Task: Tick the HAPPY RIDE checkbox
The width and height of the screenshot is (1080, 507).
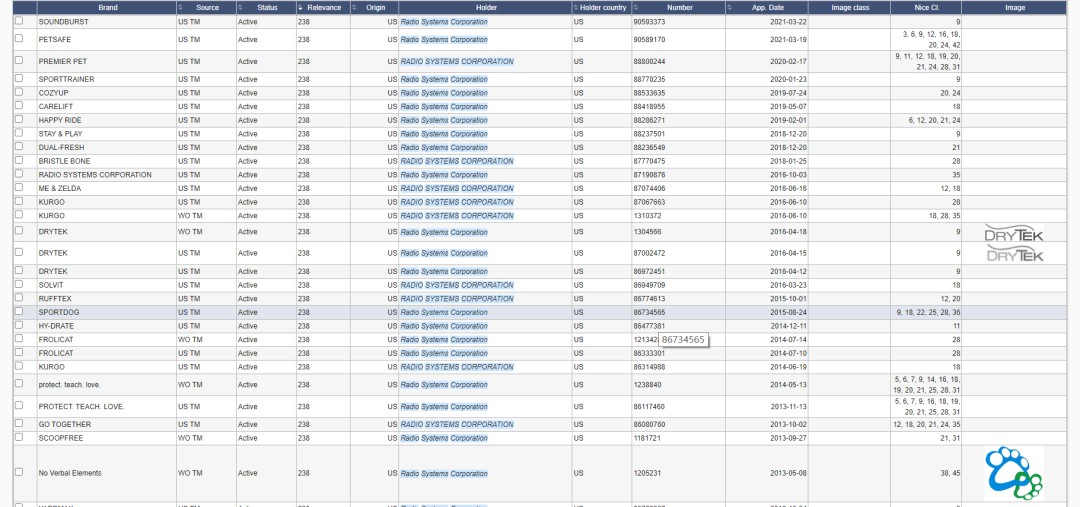Action: pyautogui.click(x=19, y=120)
